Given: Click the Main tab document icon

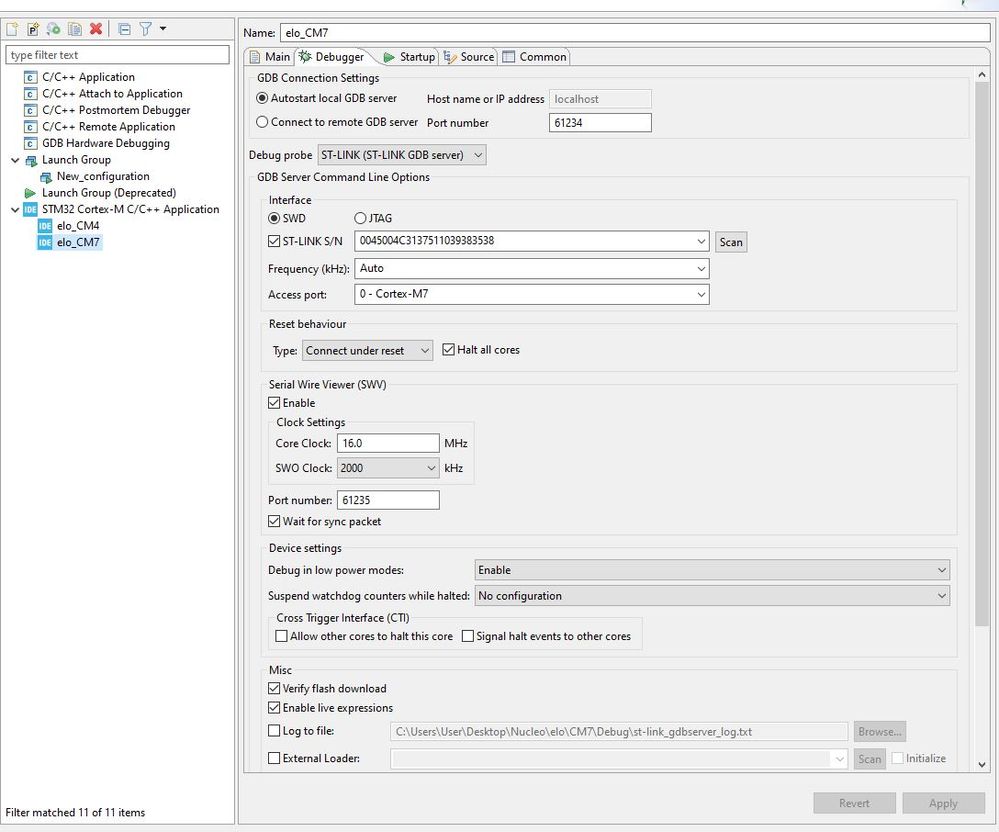Looking at the screenshot, I should (x=255, y=57).
